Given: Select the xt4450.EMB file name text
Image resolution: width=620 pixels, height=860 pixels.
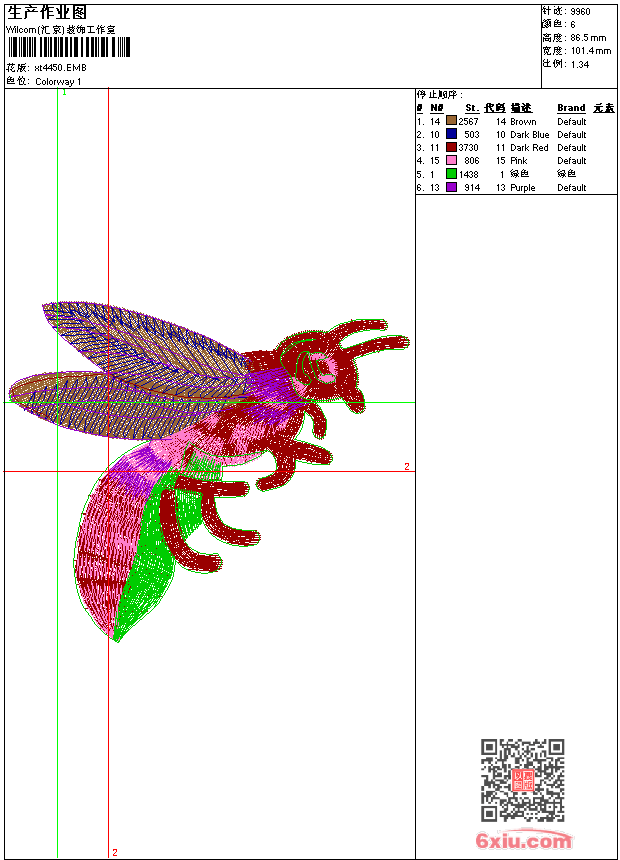Looking at the screenshot, I should coord(60,68).
